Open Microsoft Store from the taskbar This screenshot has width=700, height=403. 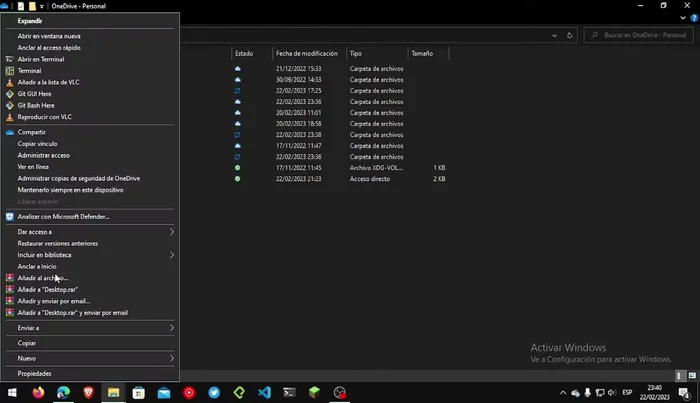pos(138,392)
